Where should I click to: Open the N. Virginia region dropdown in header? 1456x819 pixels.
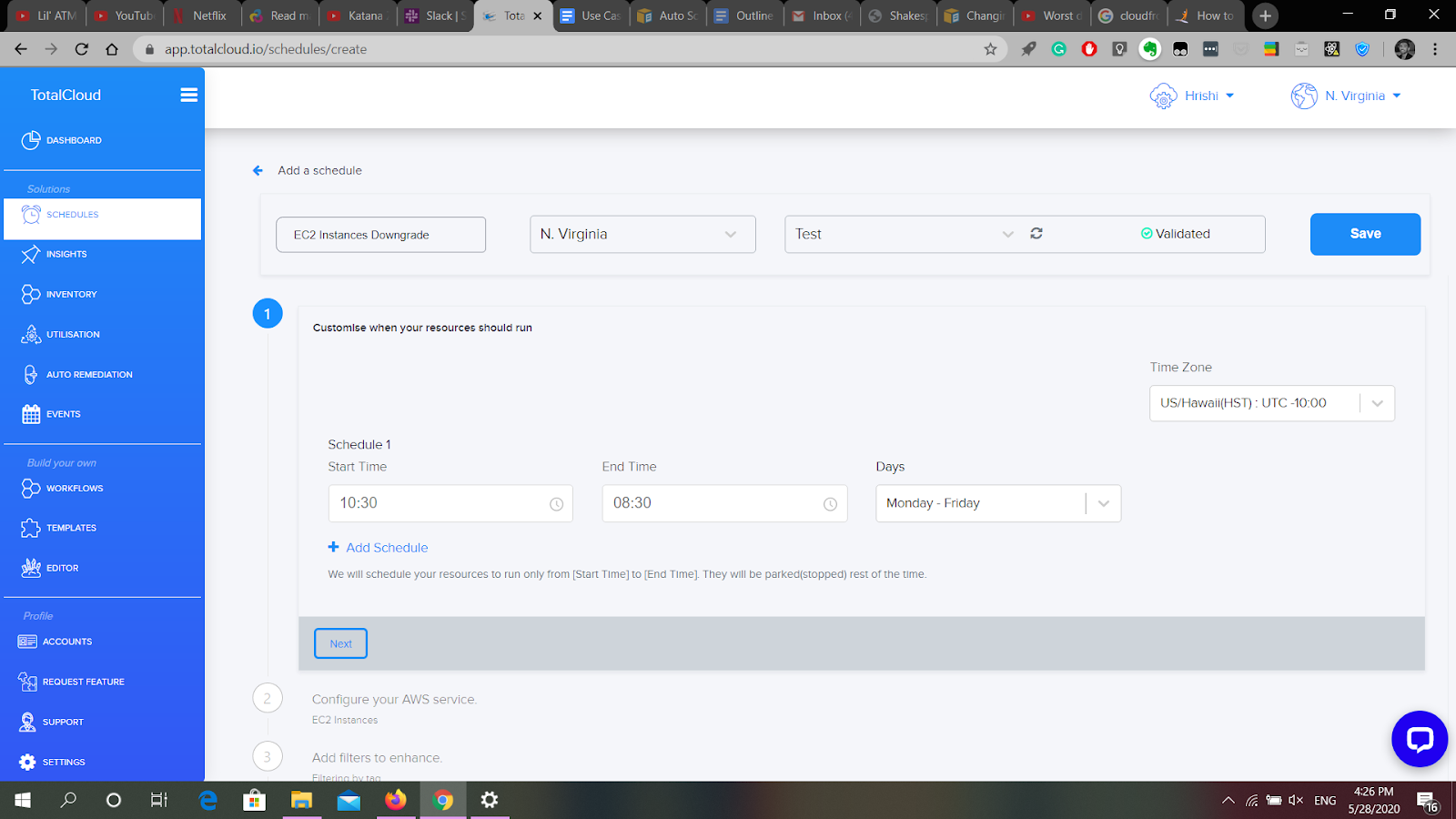[1346, 96]
